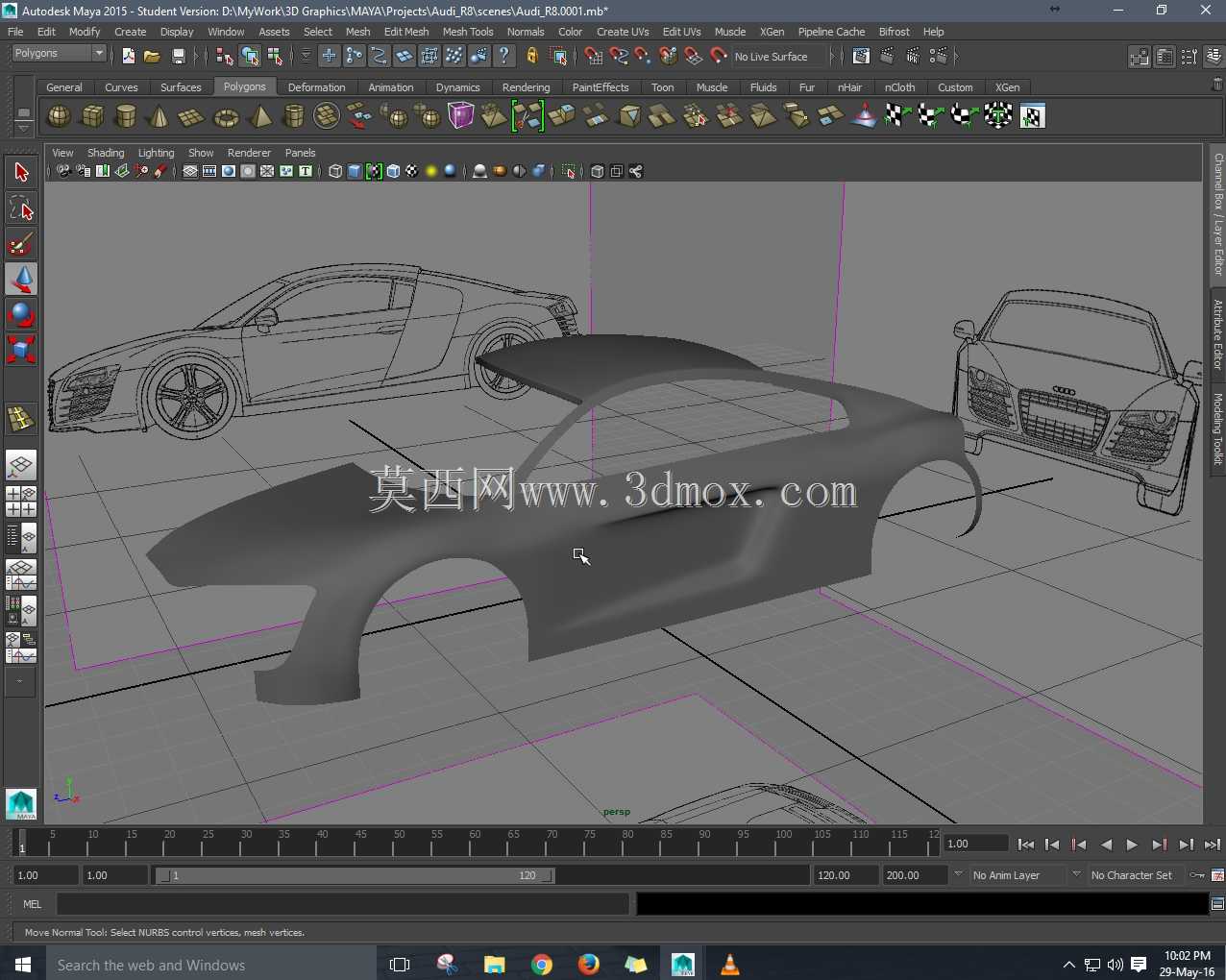Toggle textured display checker icon
This screenshot has width=1226, height=980.
click(412, 171)
